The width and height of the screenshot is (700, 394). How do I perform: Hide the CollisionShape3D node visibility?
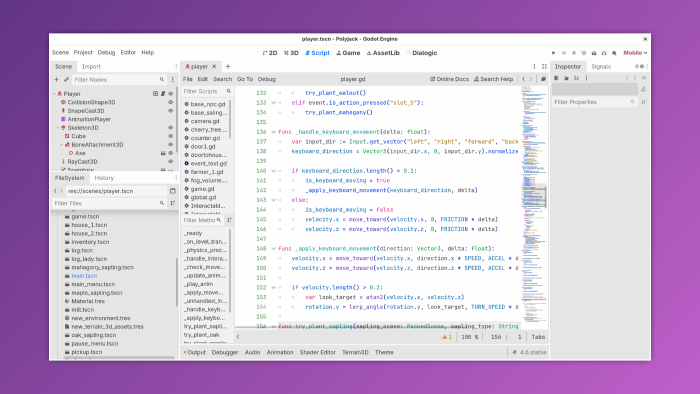click(171, 102)
